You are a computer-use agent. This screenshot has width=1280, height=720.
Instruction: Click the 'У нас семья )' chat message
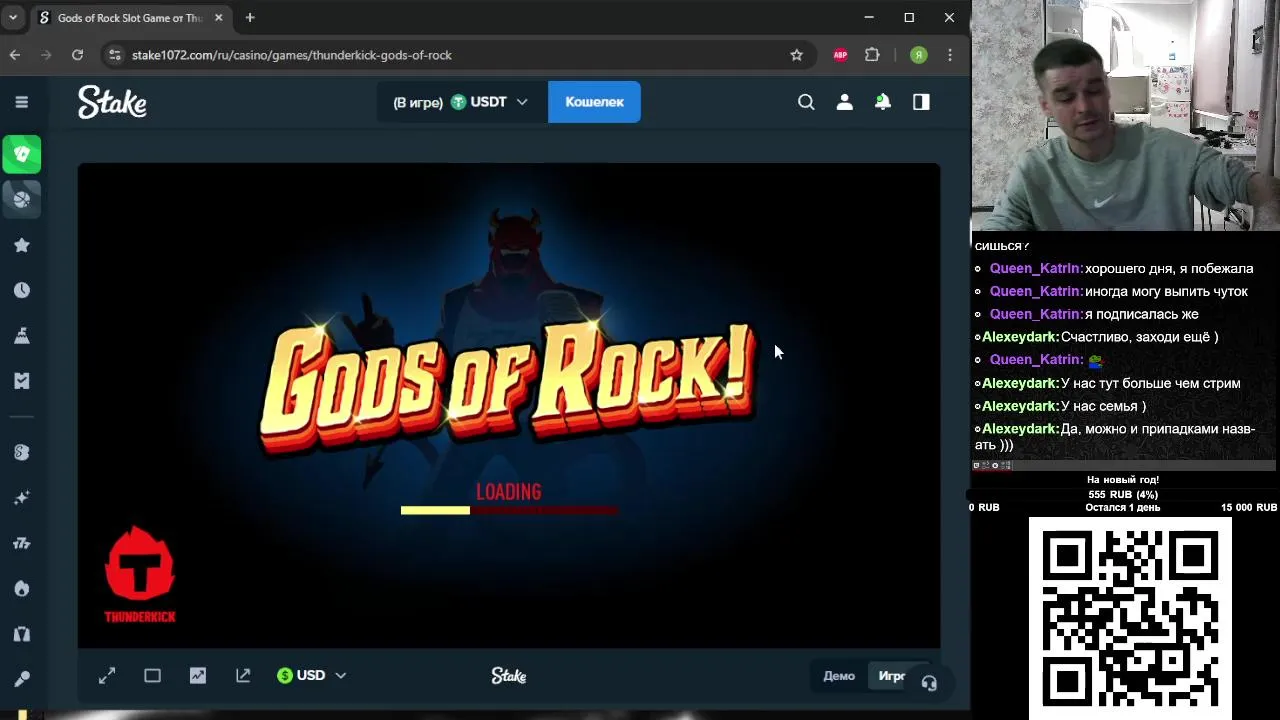click(1103, 406)
